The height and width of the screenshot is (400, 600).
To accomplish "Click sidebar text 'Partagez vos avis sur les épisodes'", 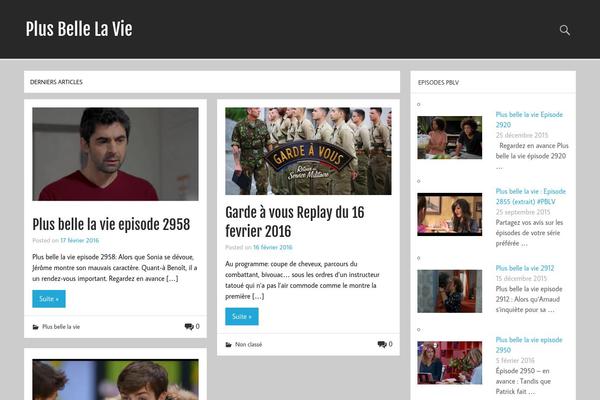I will point(529,233).
